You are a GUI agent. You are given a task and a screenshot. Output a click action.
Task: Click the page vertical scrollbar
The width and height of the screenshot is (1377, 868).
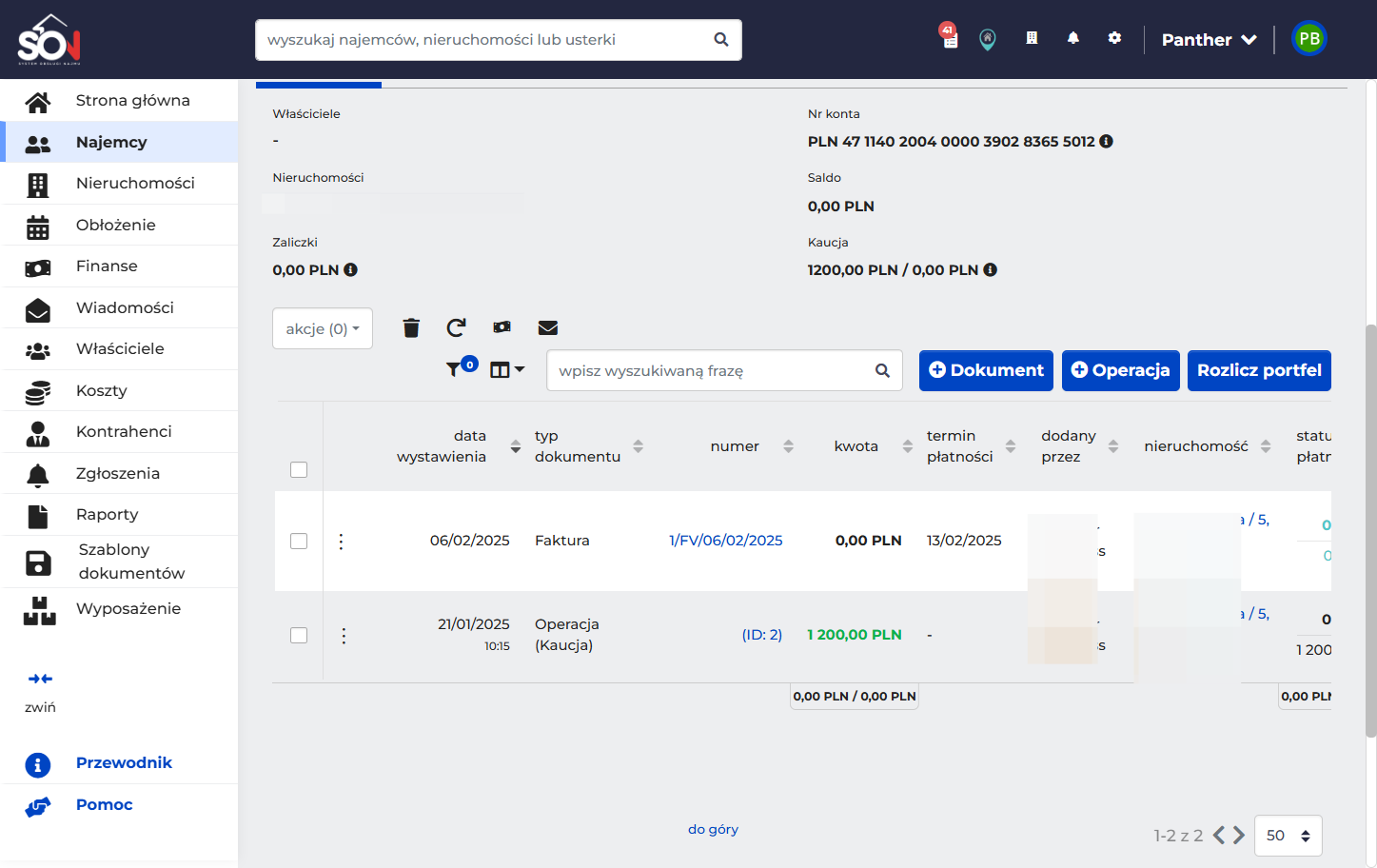pyautogui.click(x=1370, y=530)
